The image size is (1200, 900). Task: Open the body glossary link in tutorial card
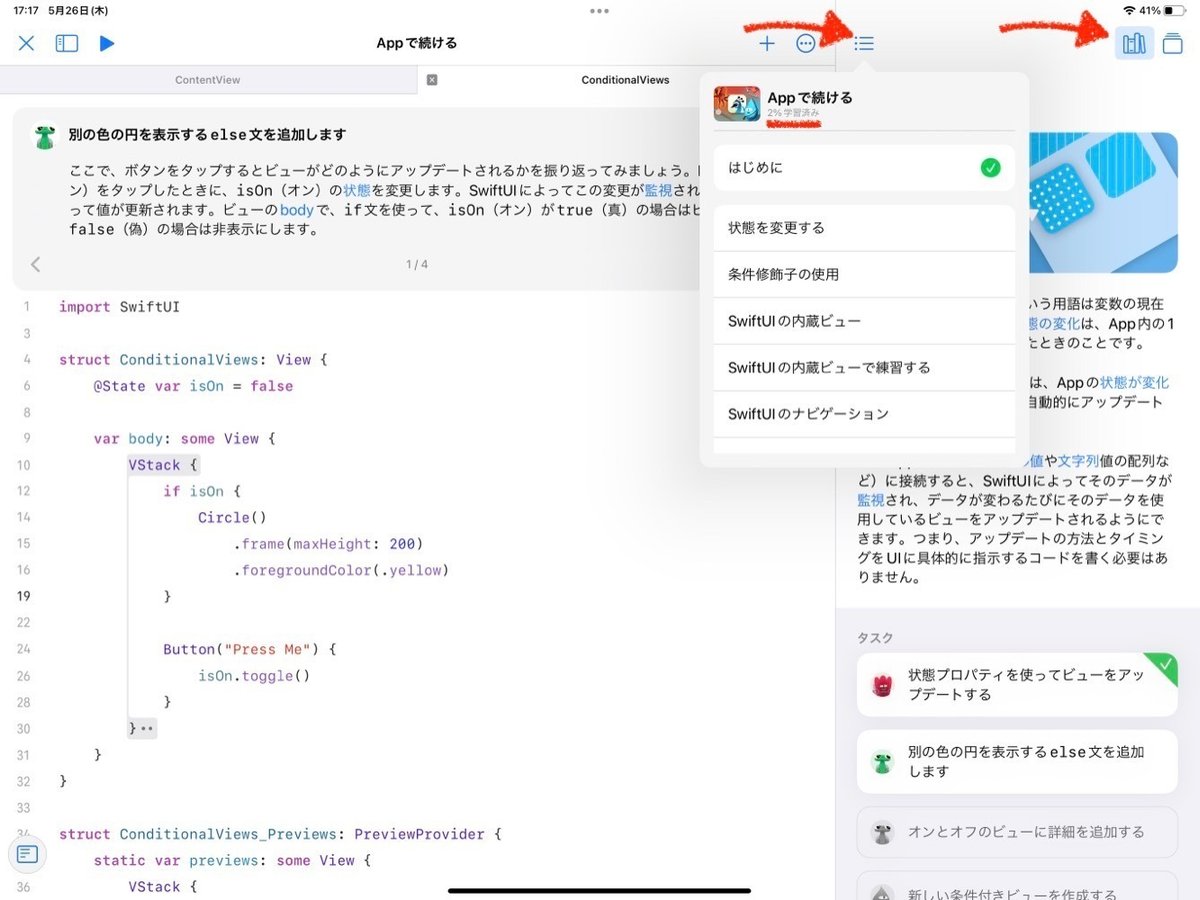point(296,209)
